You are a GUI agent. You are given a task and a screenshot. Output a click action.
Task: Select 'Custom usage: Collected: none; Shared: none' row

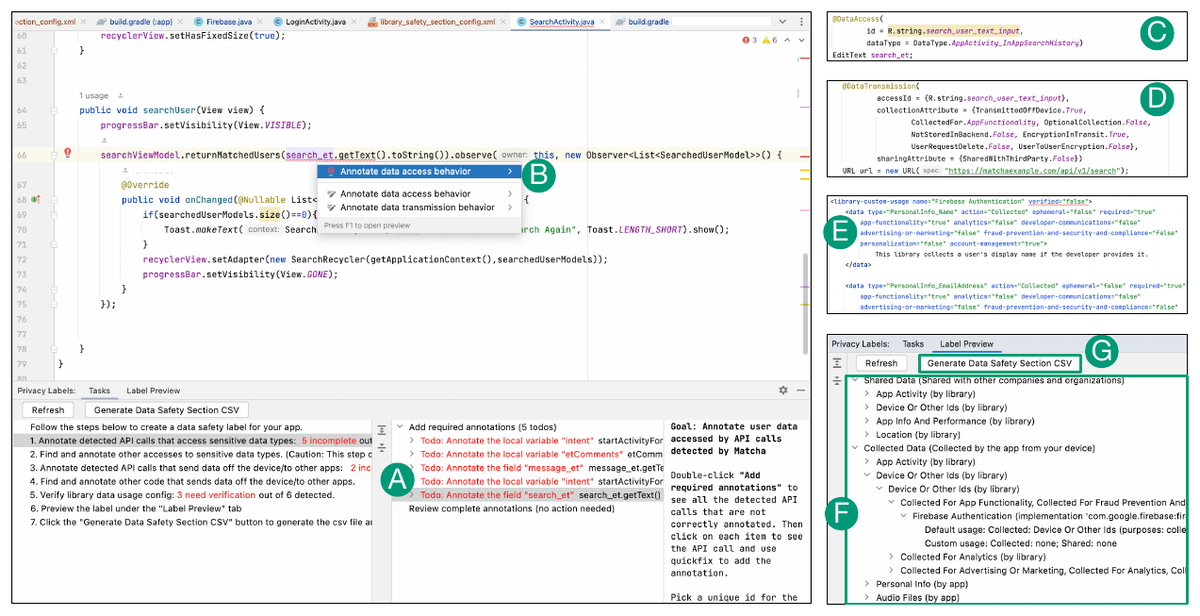pos(1023,543)
